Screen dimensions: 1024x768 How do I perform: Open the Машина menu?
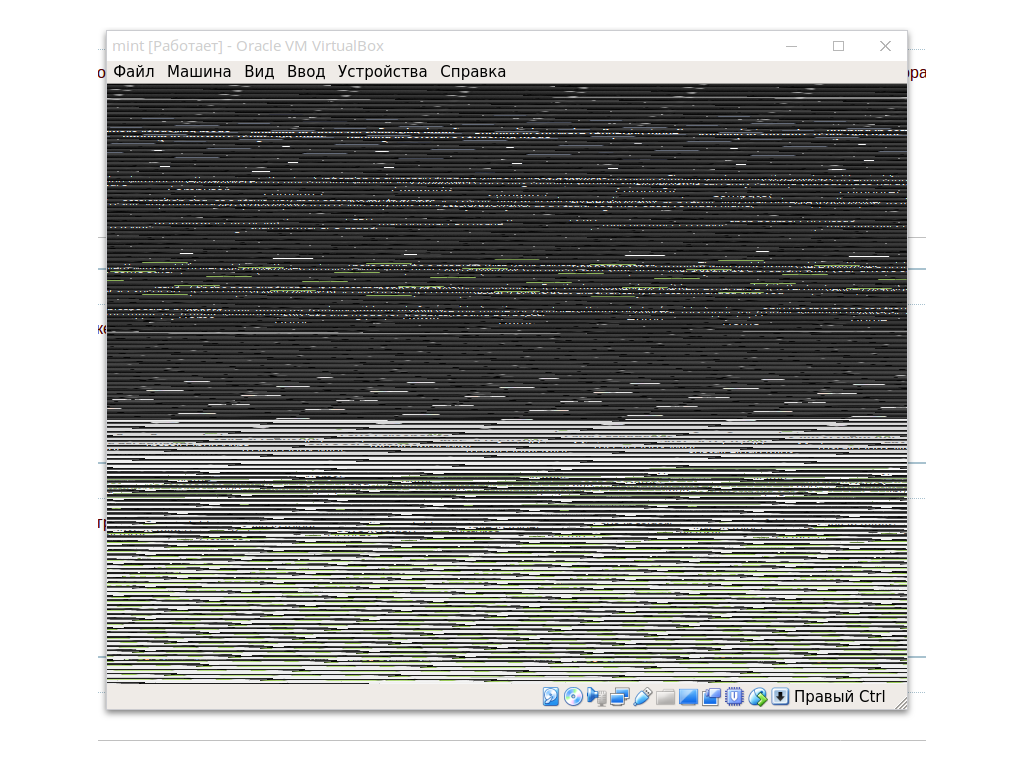[199, 72]
